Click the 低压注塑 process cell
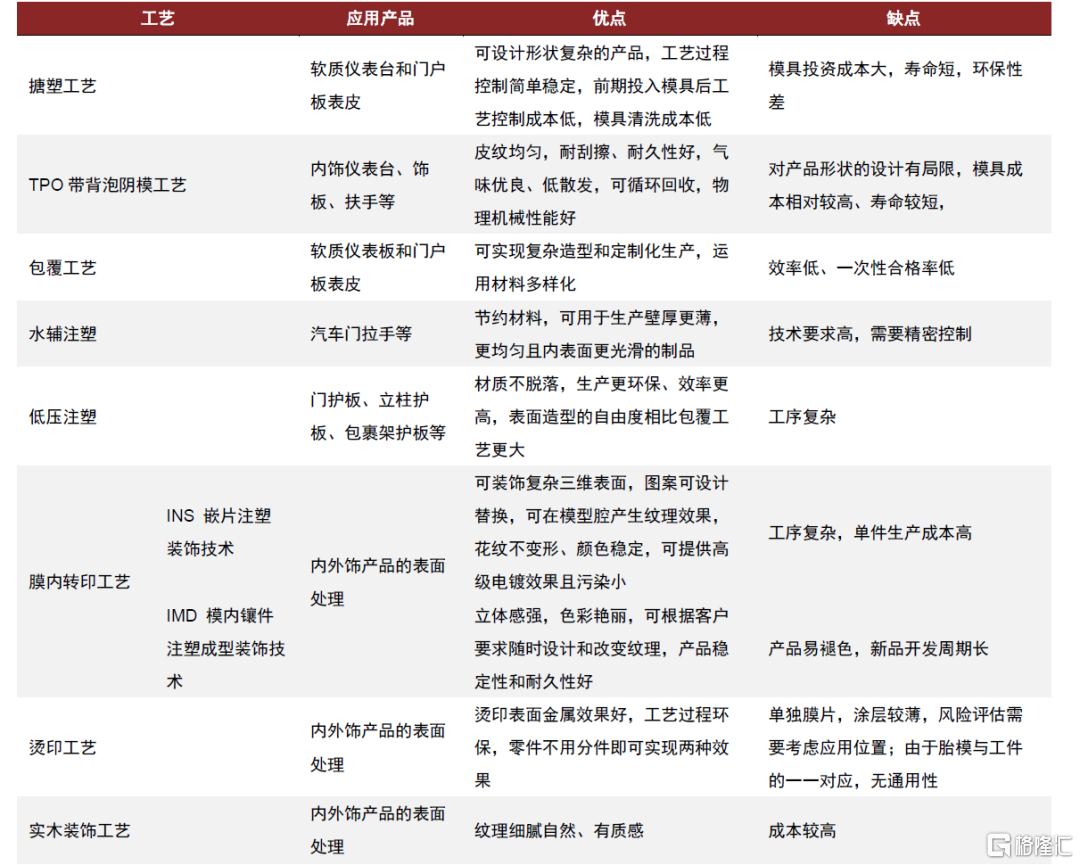The width and height of the screenshot is (1080, 865). point(63,417)
